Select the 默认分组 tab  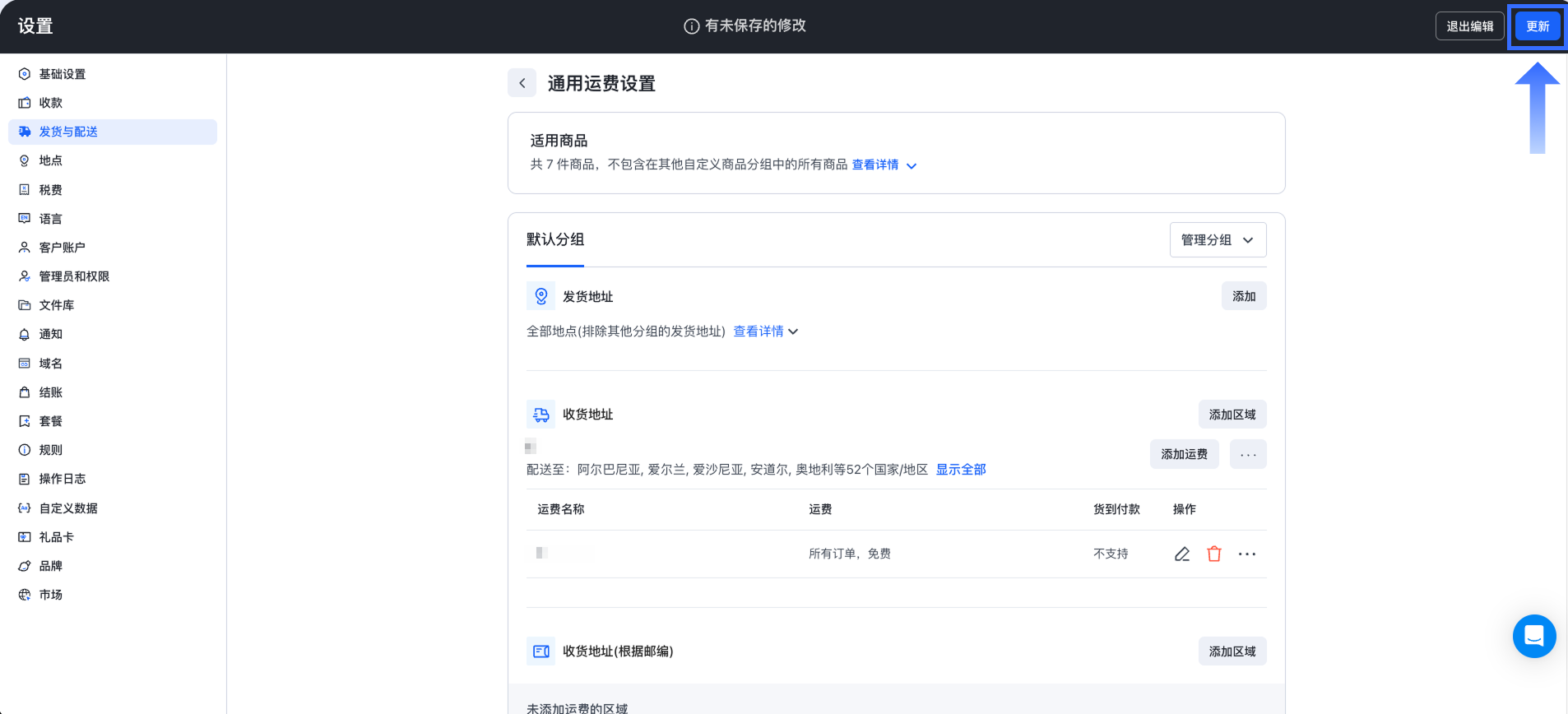coord(555,240)
